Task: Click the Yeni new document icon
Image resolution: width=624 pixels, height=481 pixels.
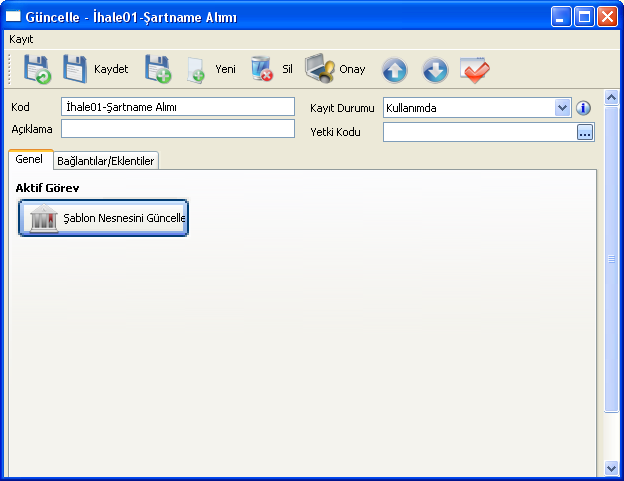Action: 196,70
